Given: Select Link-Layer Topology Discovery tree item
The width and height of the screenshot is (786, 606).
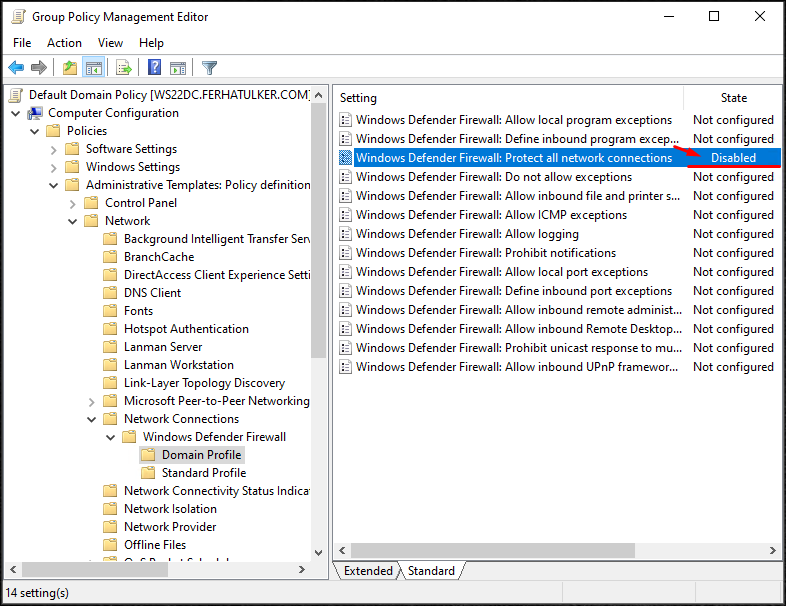Looking at the screenshot, I should pos(205,383).
